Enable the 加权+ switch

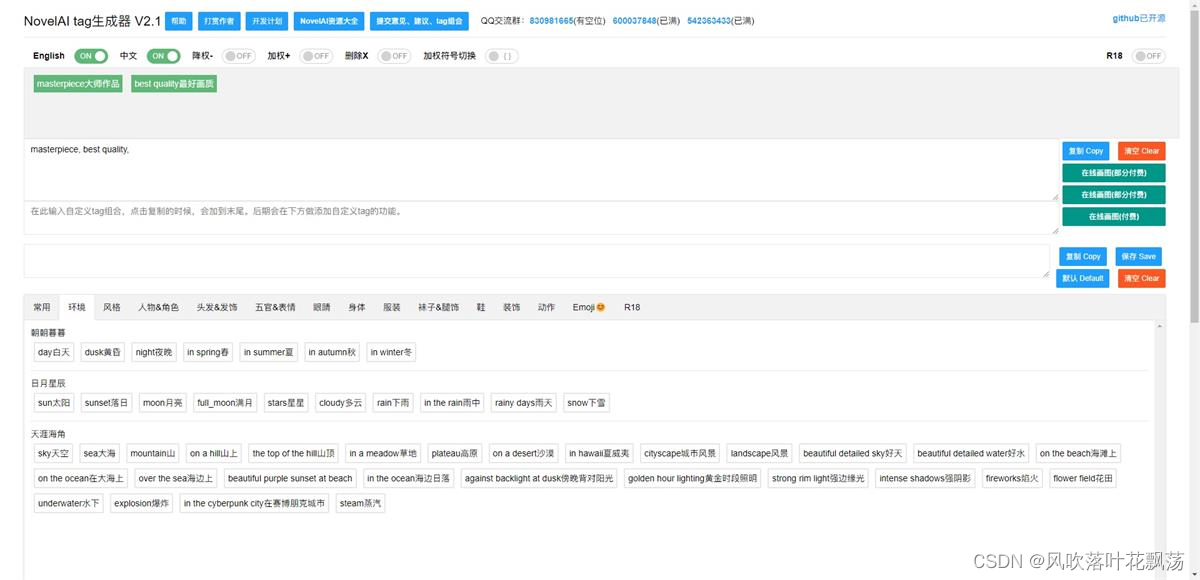tap(316, 56)
